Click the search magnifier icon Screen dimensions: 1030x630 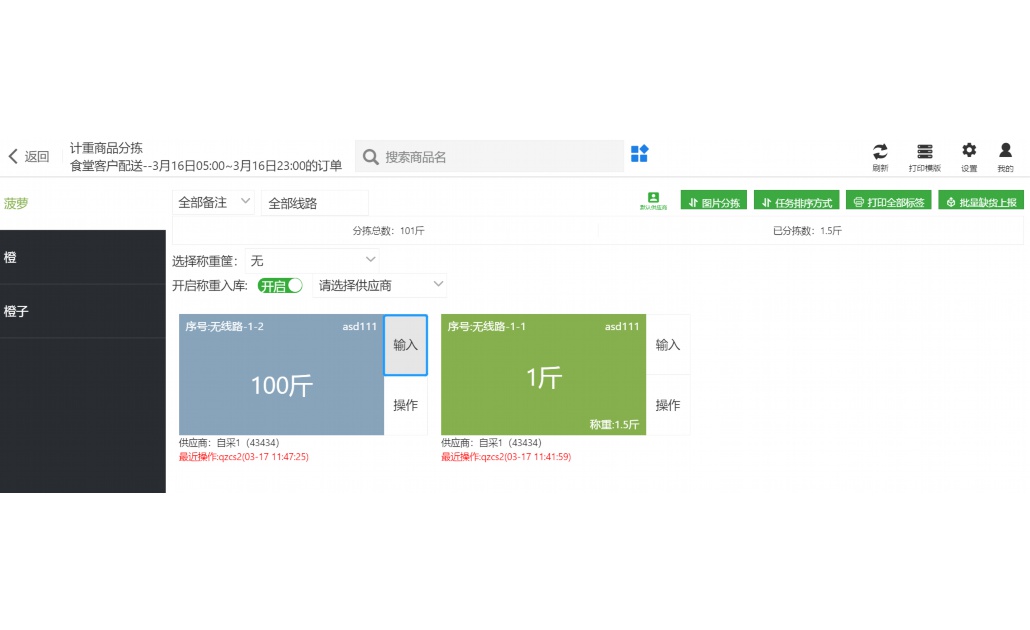point(370,157)
